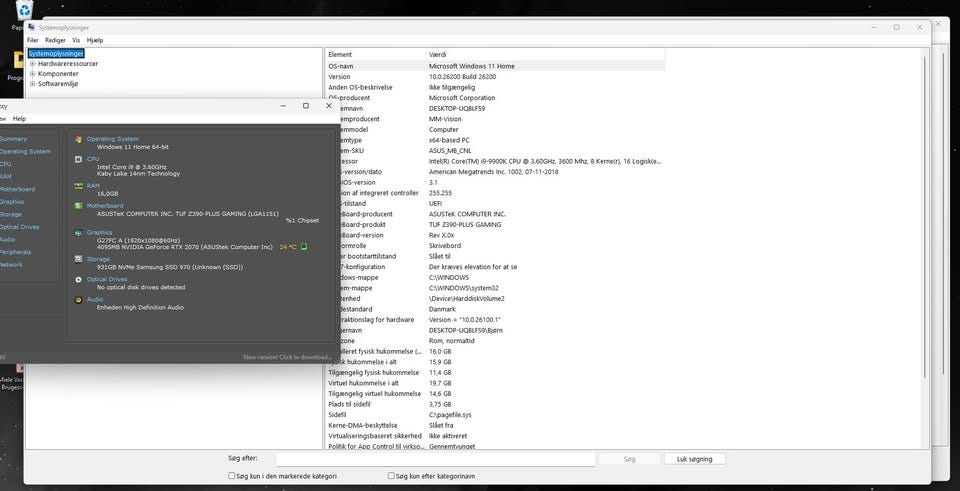Open the Hjælp menu
Screen dimensions: 960x491
(95, 40)
